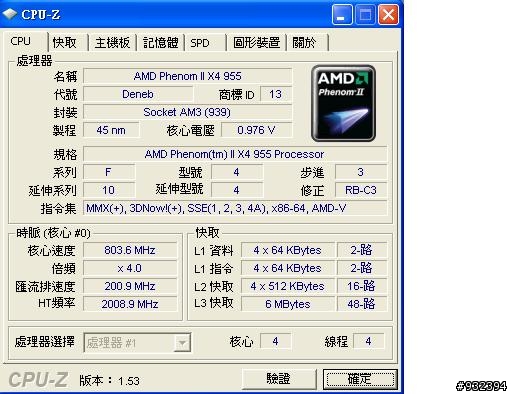The image size is (512, 394).
Task: Click the 型號 value 4
Action: point(237,172)
